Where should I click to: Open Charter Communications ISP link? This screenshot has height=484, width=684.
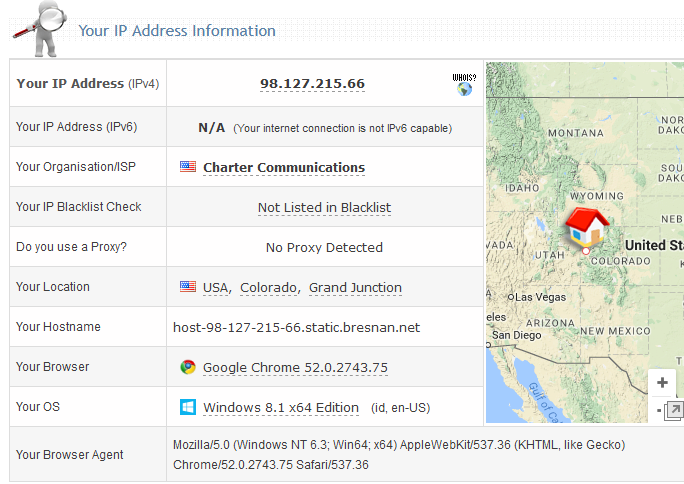[284, 167]
